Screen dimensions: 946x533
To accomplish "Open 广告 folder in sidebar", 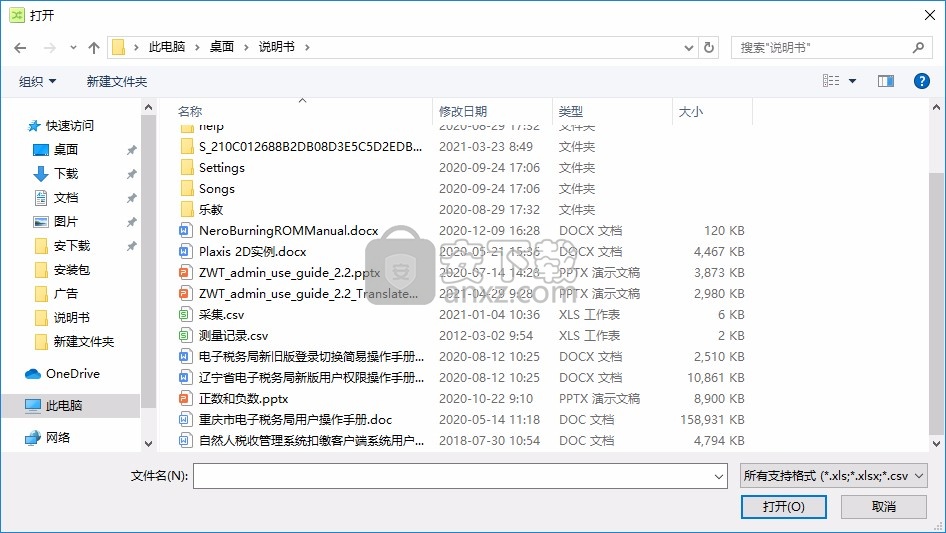I will click(66, 293).
